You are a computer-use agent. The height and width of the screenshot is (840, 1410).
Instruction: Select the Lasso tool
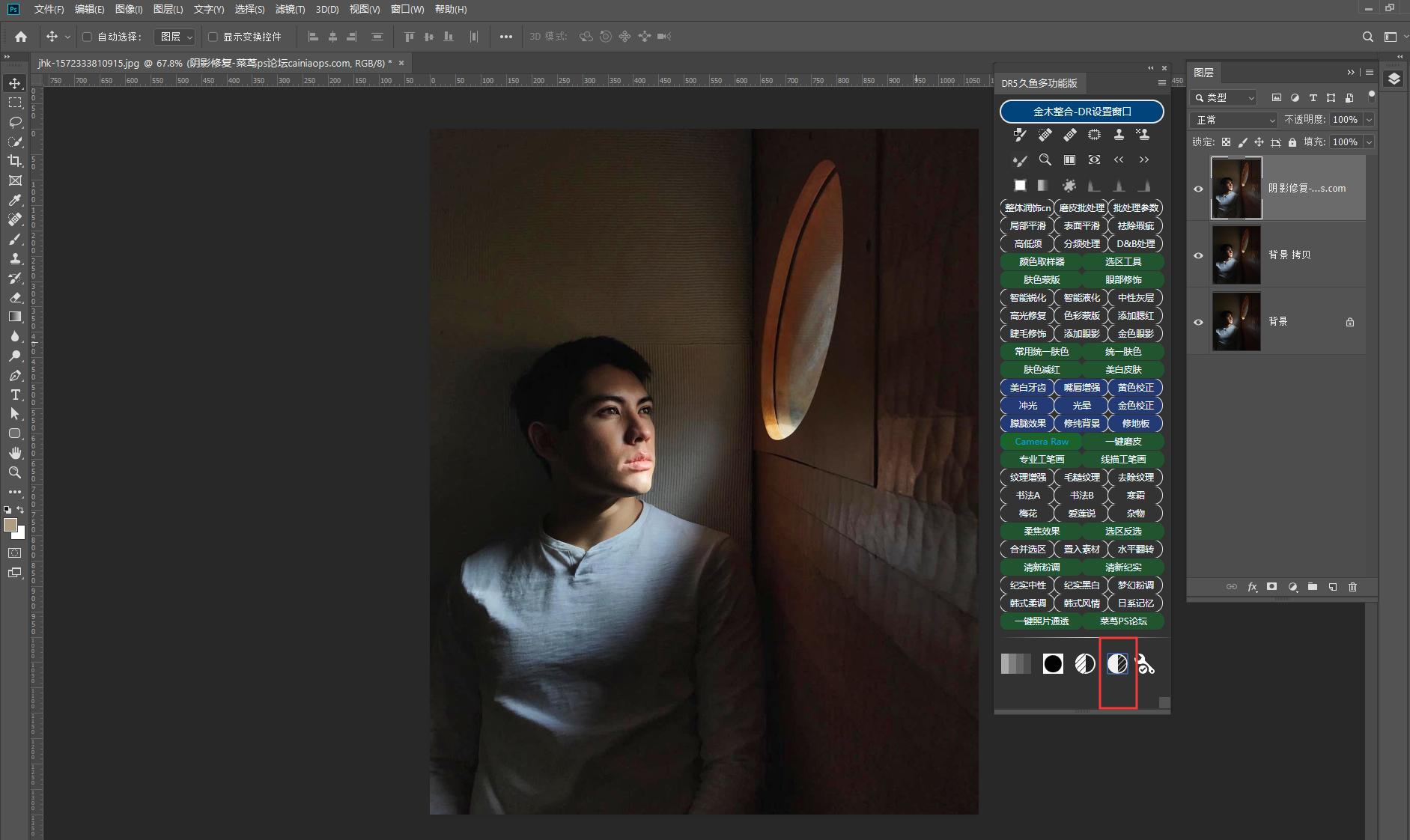(15, 122)
